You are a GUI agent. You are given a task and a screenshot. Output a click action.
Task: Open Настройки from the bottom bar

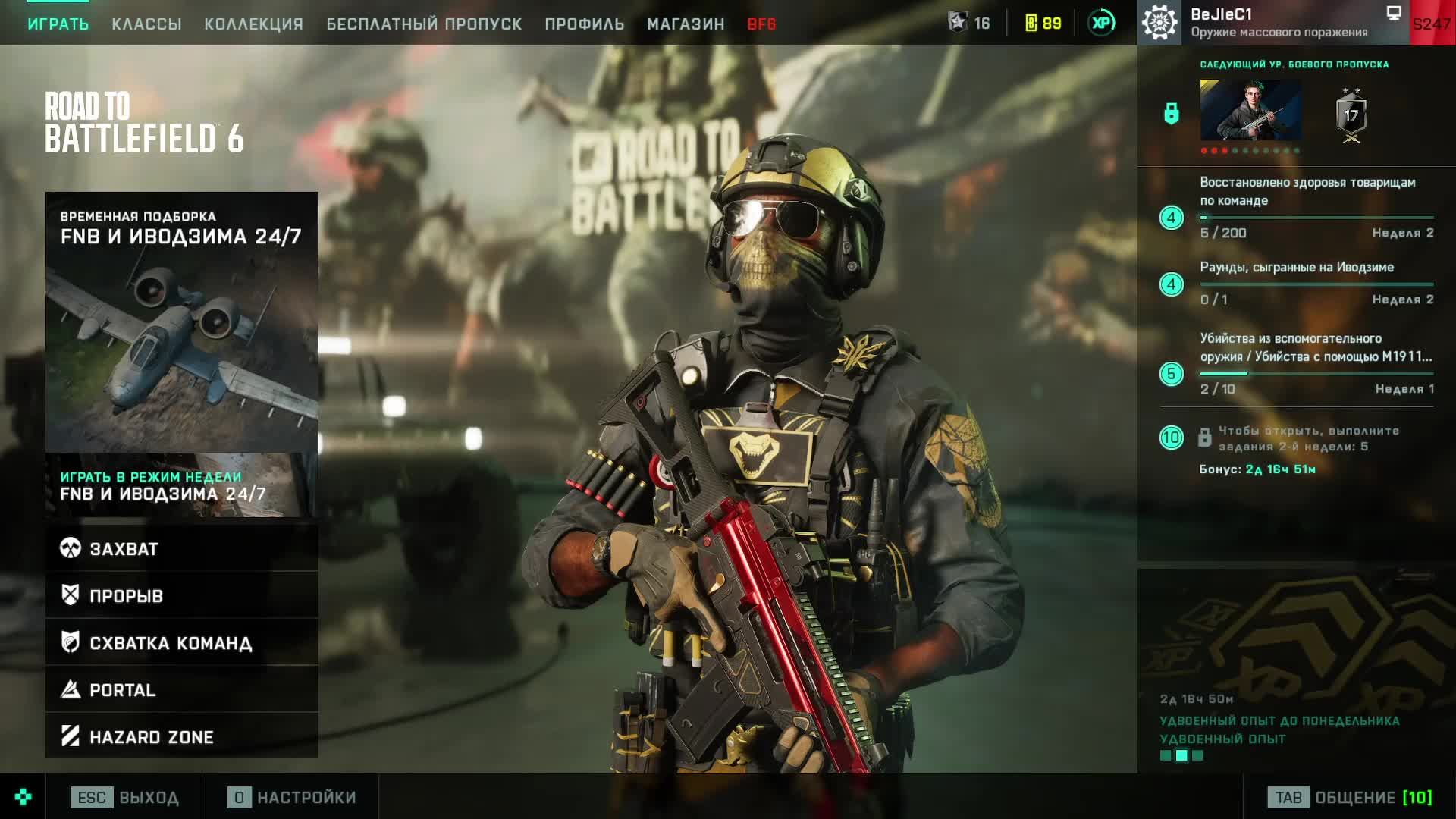(x=292, y=797)
